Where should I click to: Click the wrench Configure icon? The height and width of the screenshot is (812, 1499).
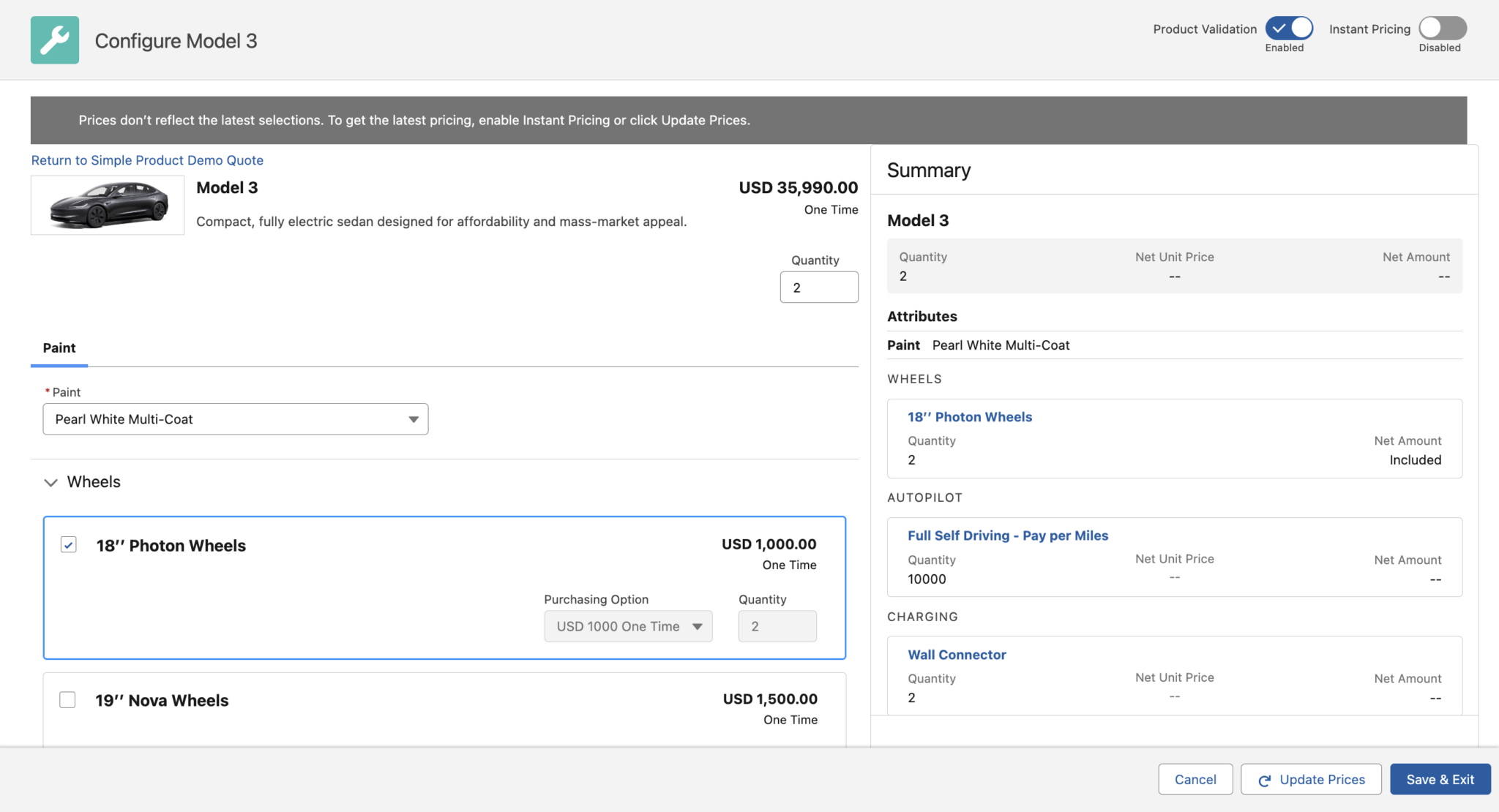coord(54,40)
